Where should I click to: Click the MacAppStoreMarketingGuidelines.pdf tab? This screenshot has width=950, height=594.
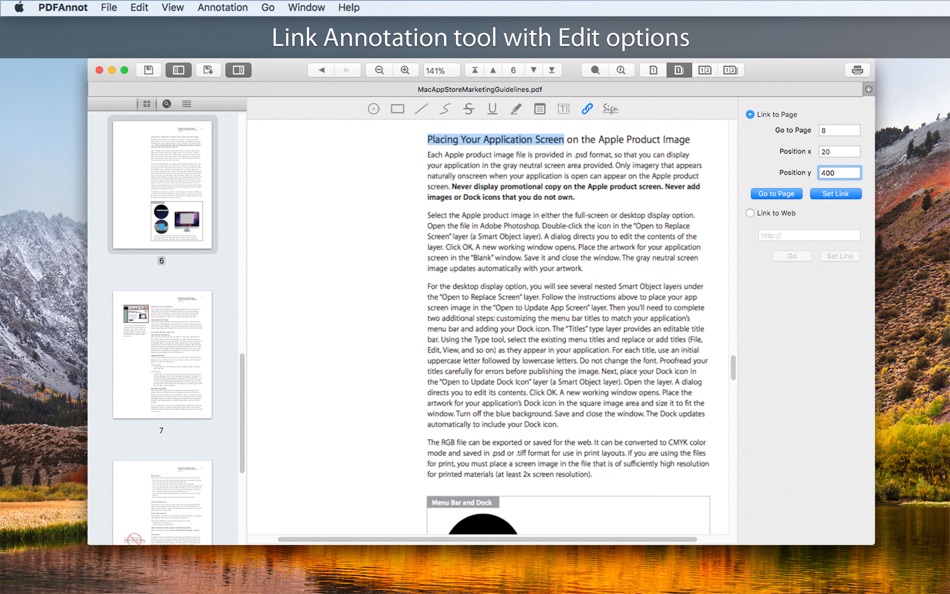479,89
